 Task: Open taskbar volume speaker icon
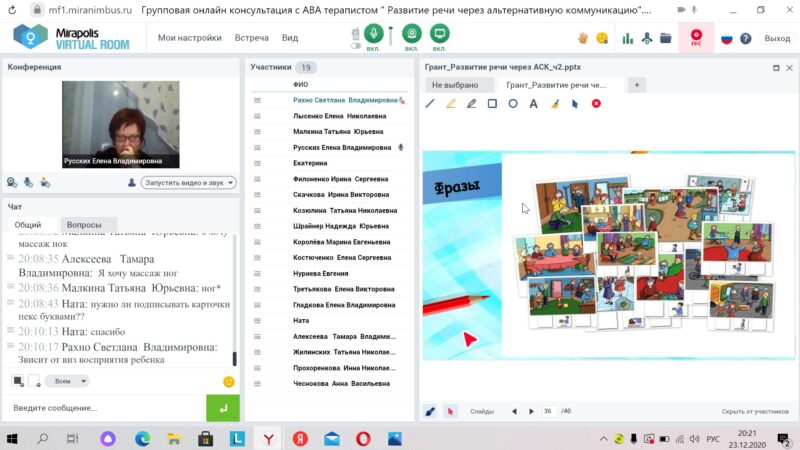(x=694, y=439)
